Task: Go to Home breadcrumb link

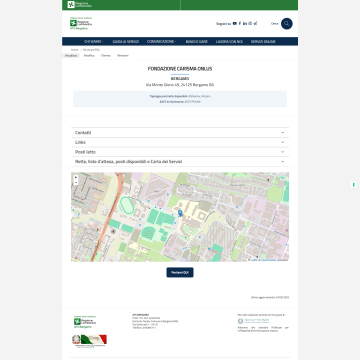Action: pyautogui.click(x=74, y=49)
